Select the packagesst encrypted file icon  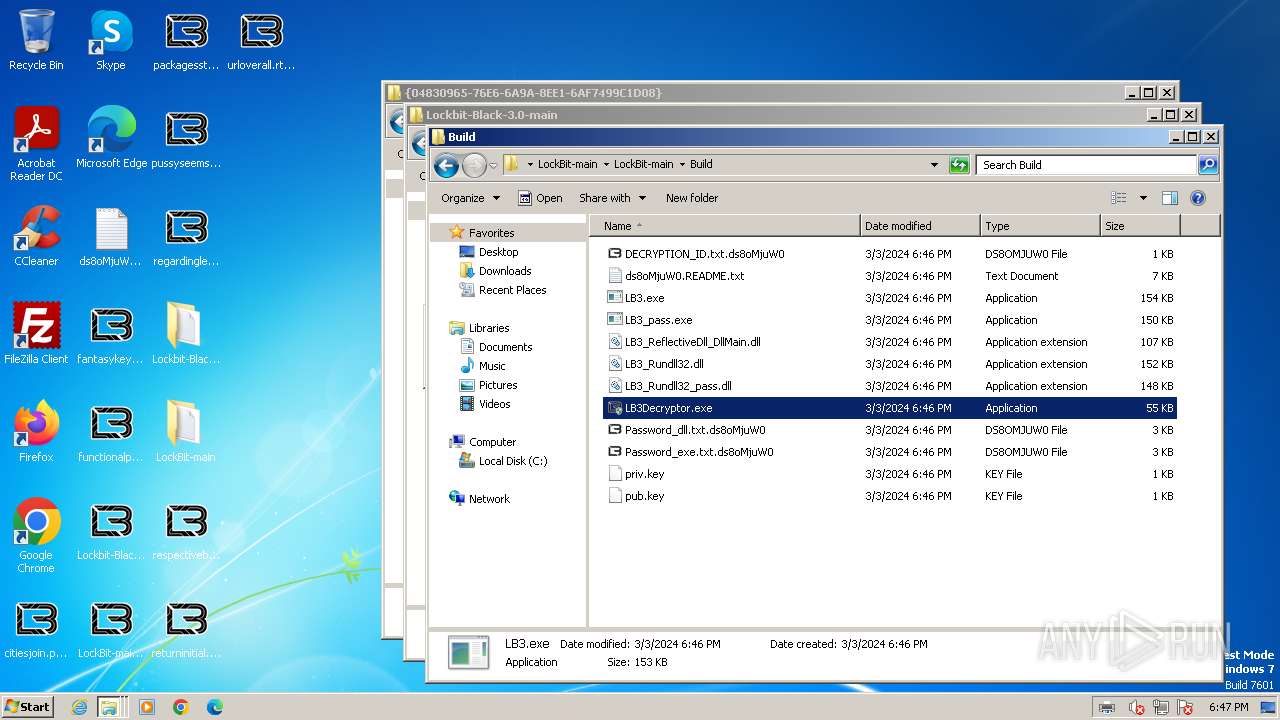(x=186, y=40)
